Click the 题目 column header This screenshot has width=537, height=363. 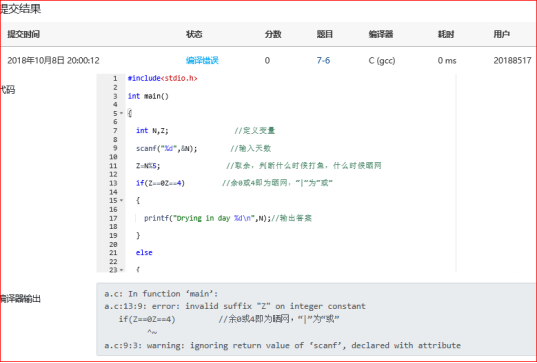(325, 34)
